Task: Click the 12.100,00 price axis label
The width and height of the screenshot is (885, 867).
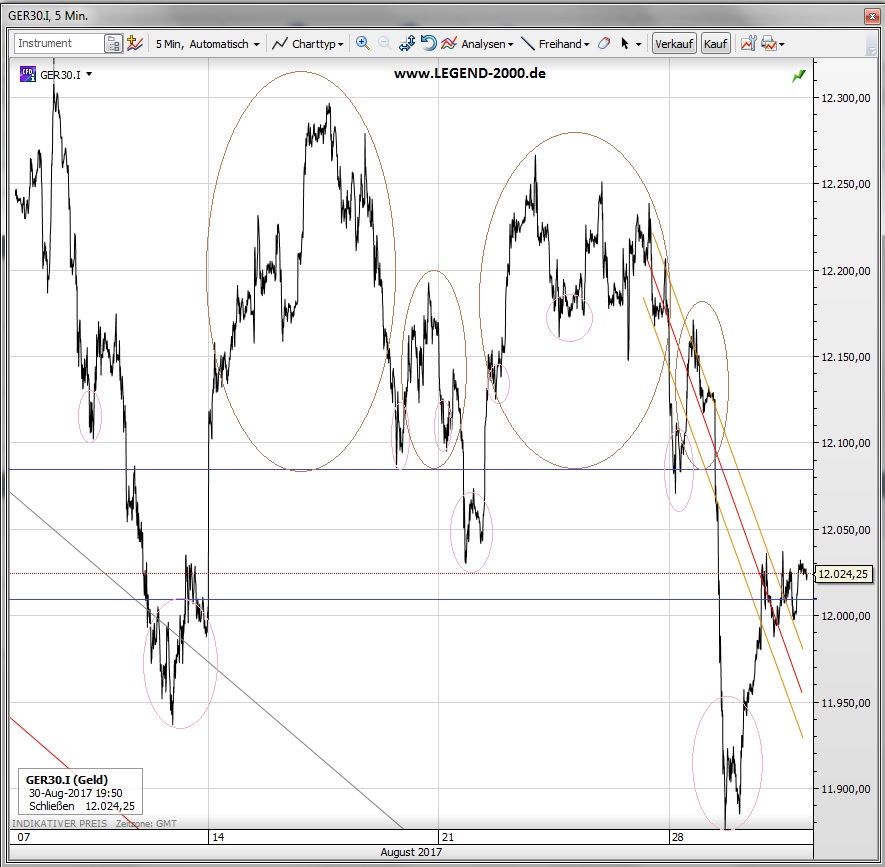Action: [x=845, y=443]
